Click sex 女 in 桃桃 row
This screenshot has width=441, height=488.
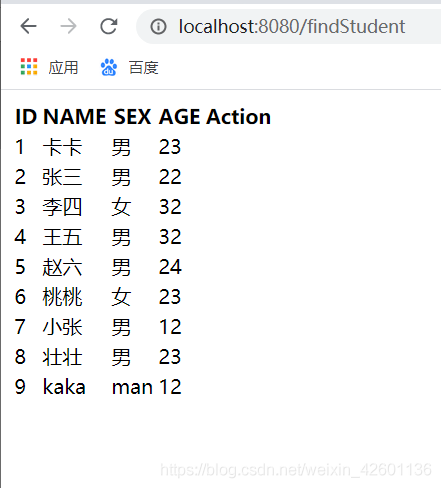point(121,297)
